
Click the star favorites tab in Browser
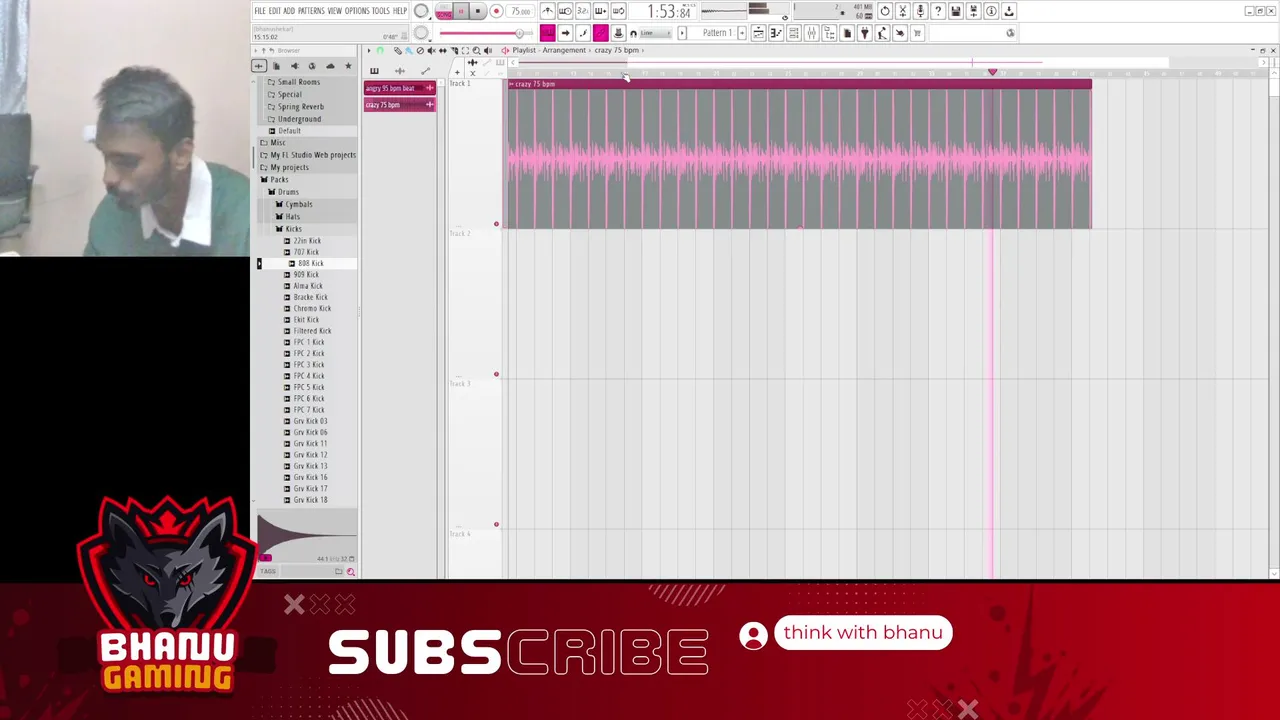[348, 66]
